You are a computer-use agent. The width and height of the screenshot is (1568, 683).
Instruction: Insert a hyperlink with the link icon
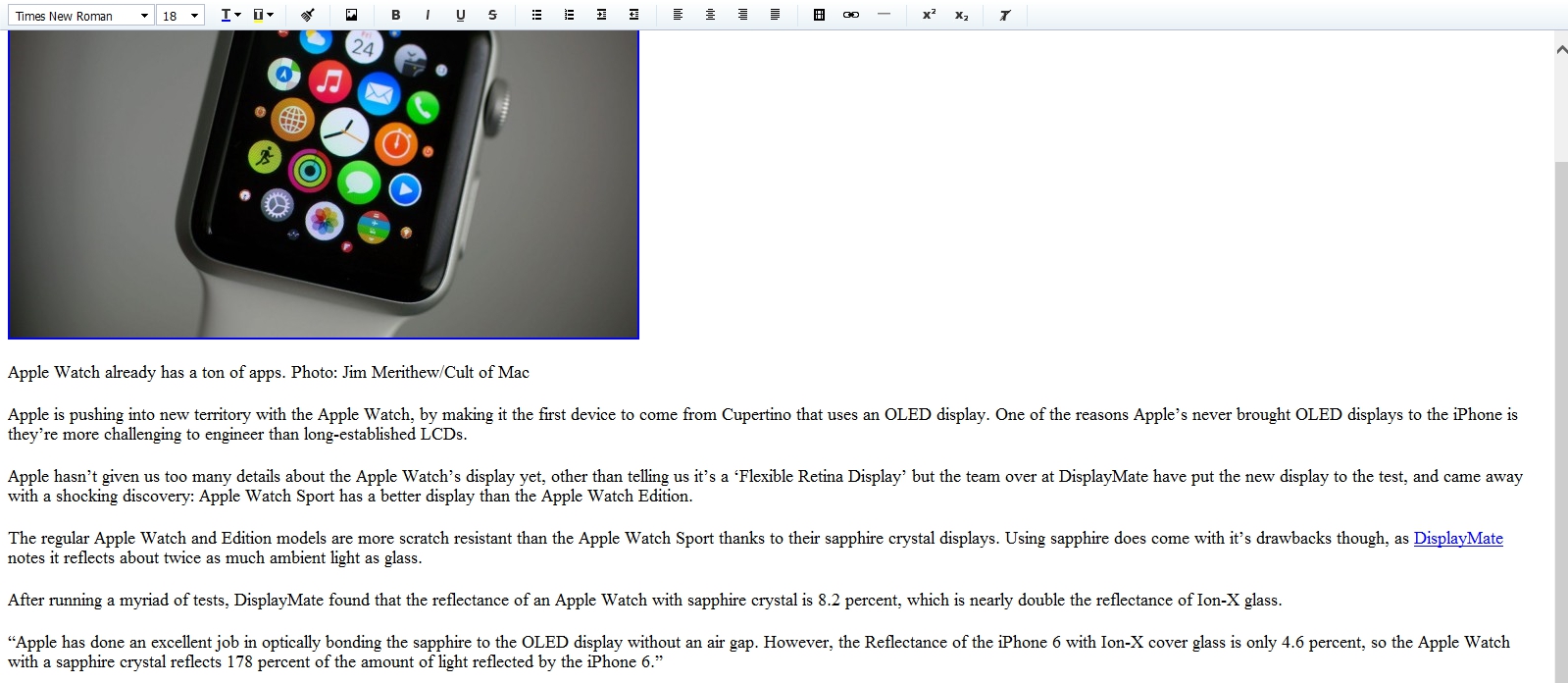click(x=851, y=15)
